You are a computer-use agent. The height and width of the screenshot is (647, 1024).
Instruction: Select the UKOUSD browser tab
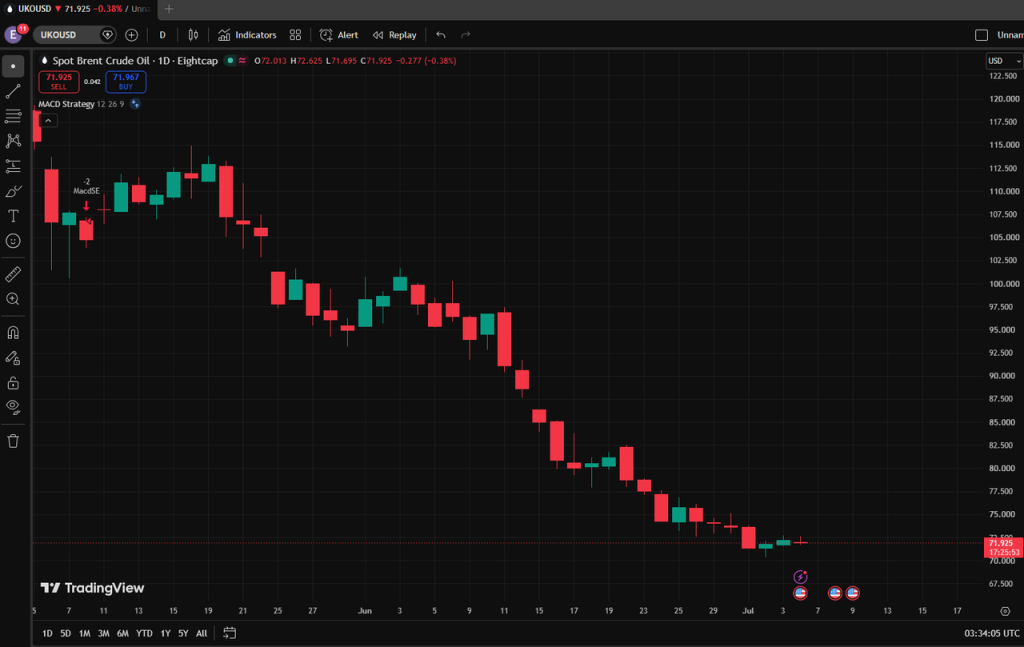(x=78, y=8)
